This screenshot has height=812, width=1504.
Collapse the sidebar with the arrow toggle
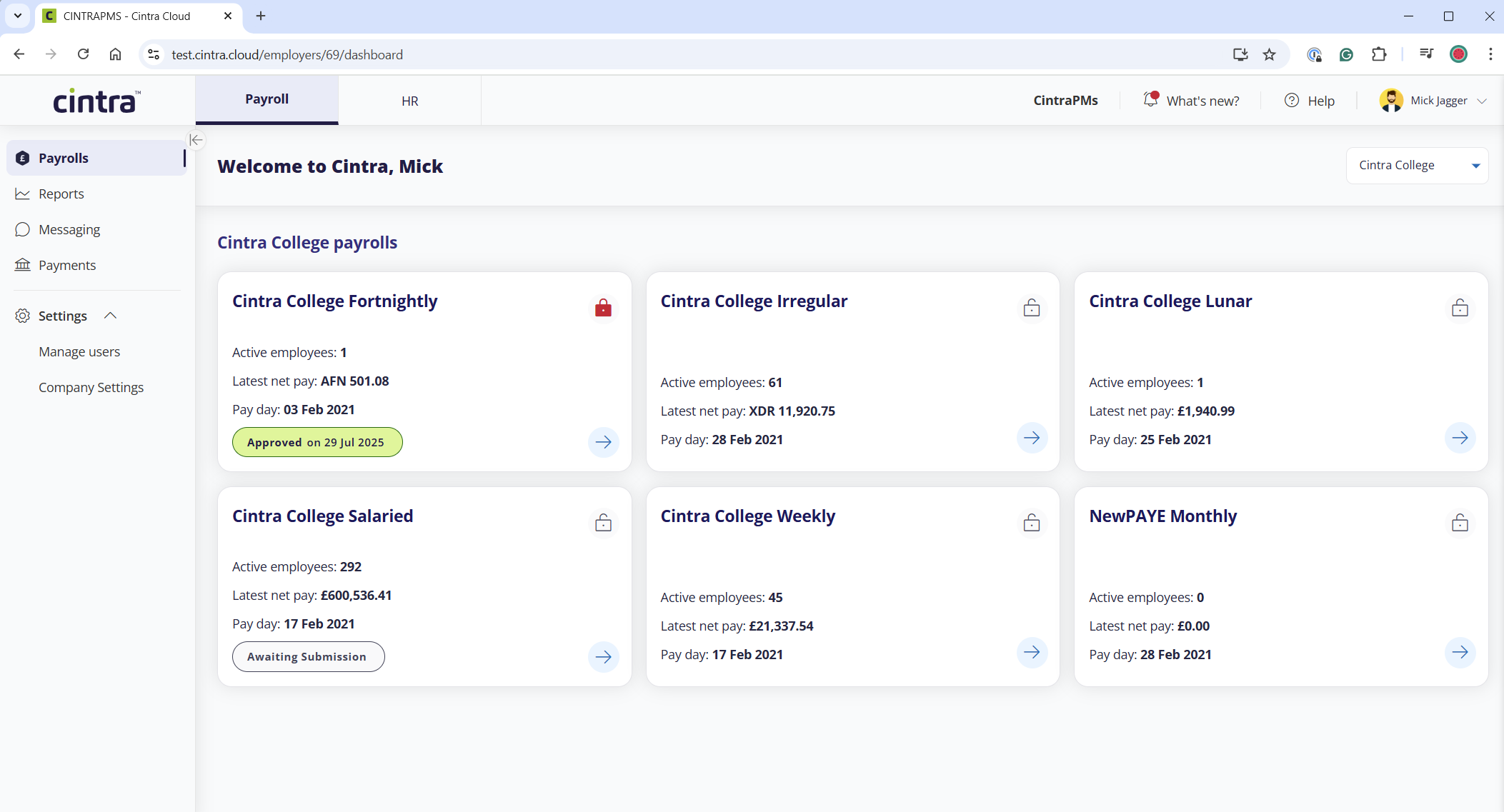(x=195, y=140)
